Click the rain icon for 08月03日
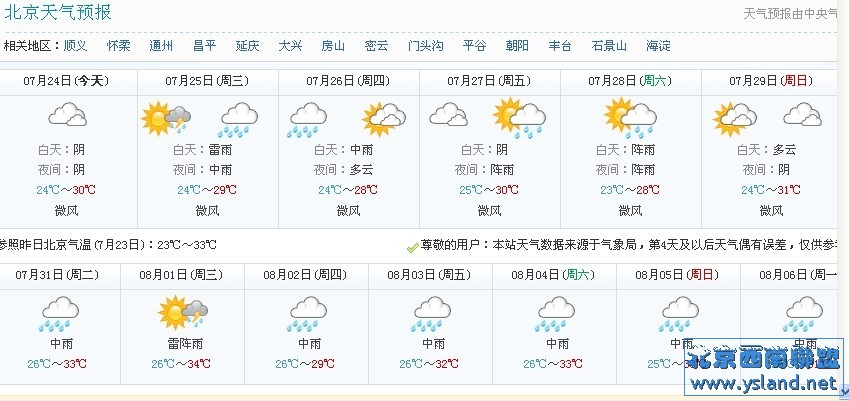849x401 pixels. pos(432,313)
